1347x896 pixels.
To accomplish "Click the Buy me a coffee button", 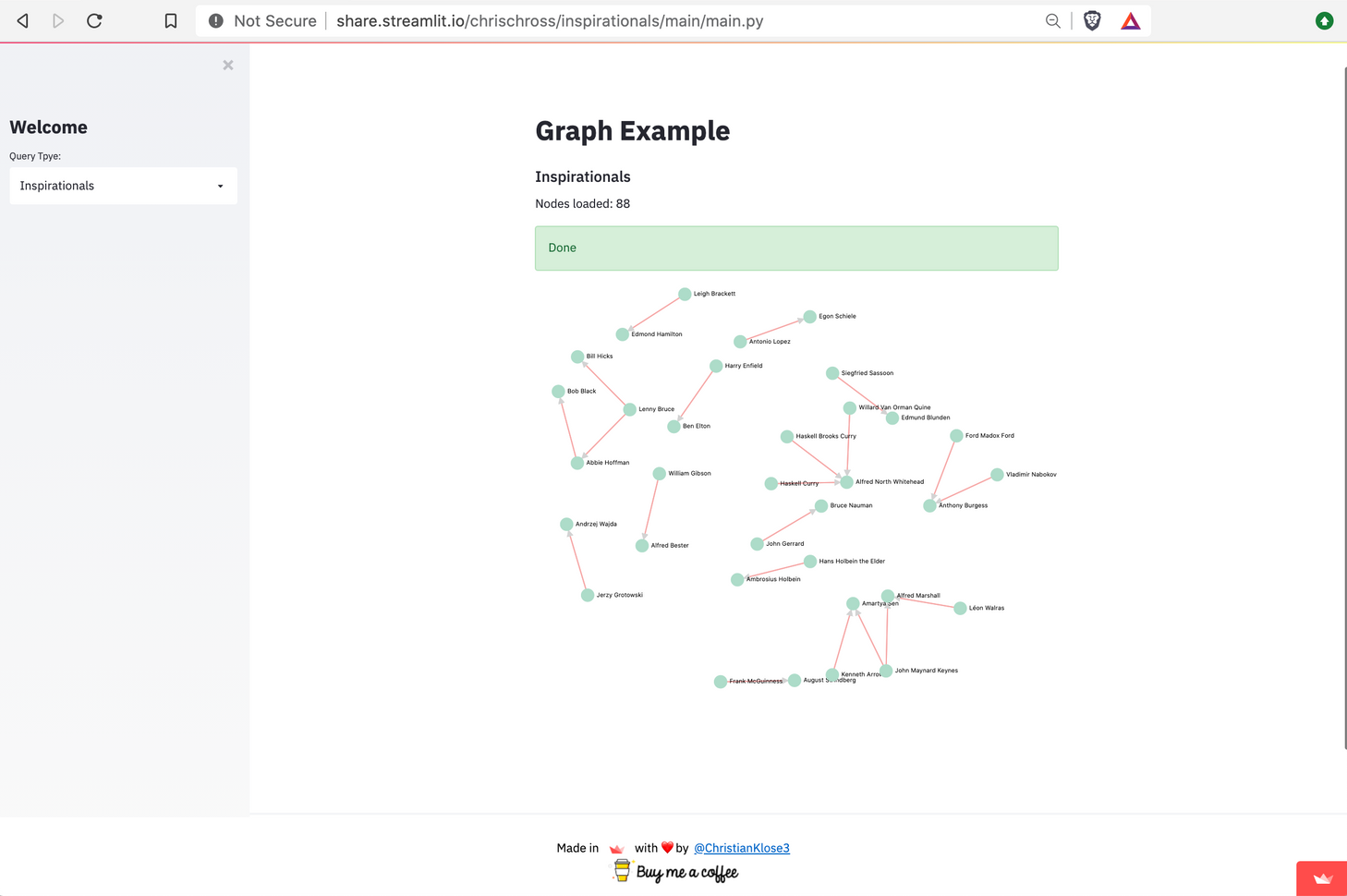I will 675,872.
